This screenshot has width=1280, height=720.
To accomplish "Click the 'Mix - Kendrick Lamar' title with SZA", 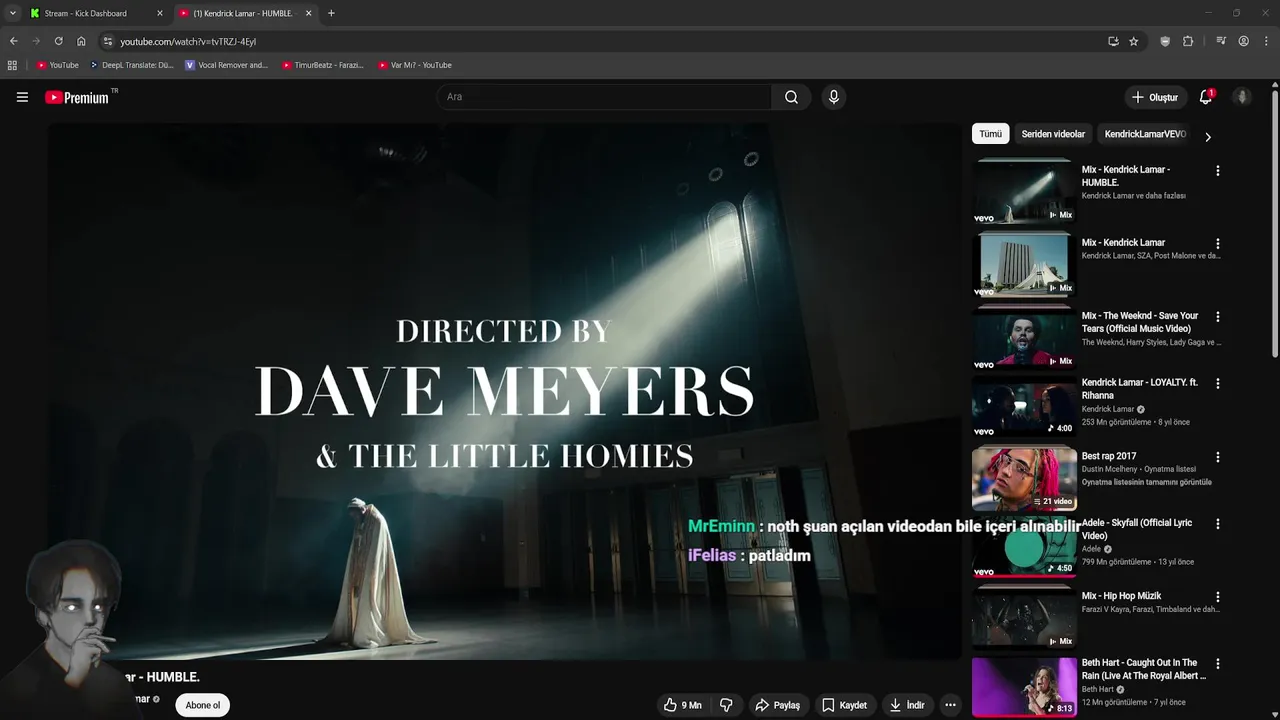I will [1123, 243].
